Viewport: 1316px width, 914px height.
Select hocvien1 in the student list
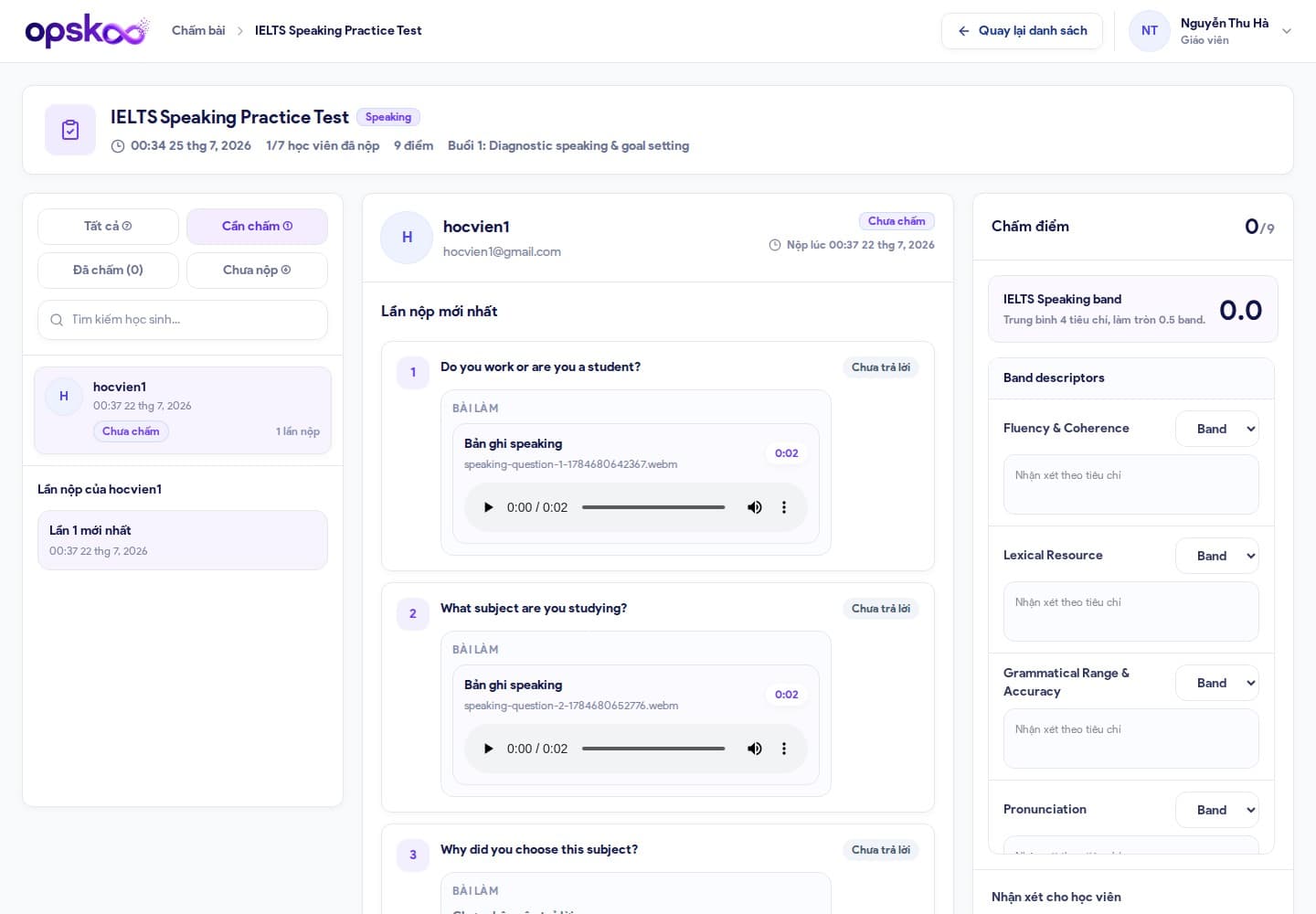click(183, 410)
